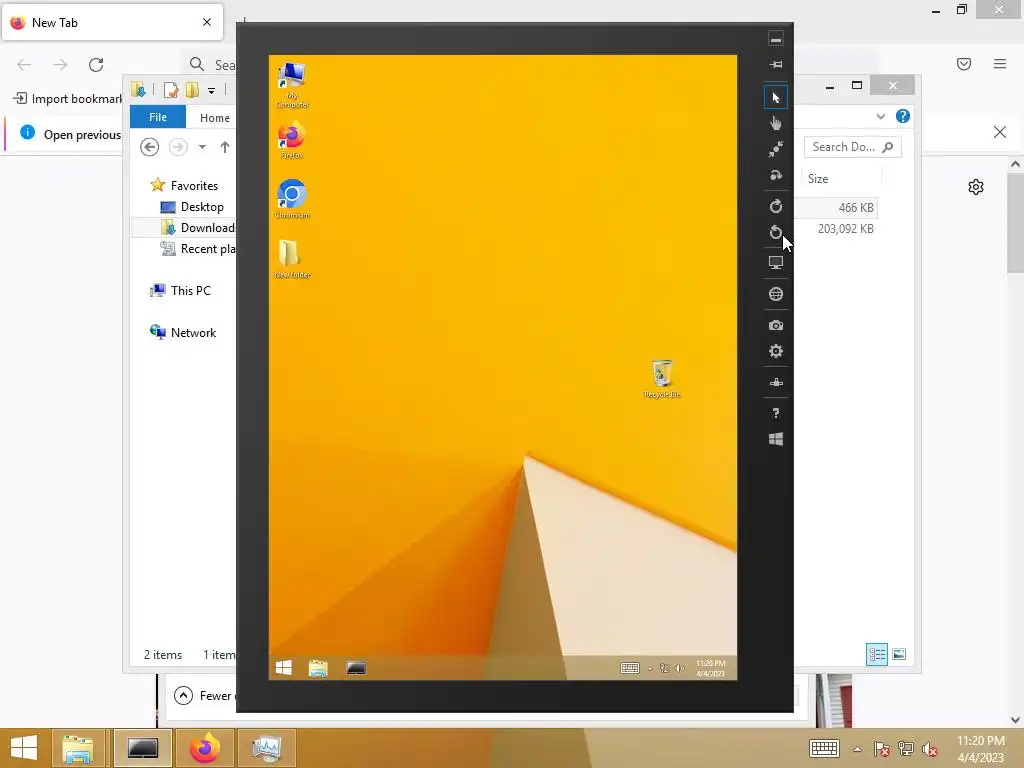This screenshot has height=768, width=1024.
Task: Rotate the simulator clockwise
Action: pos(775,206)
